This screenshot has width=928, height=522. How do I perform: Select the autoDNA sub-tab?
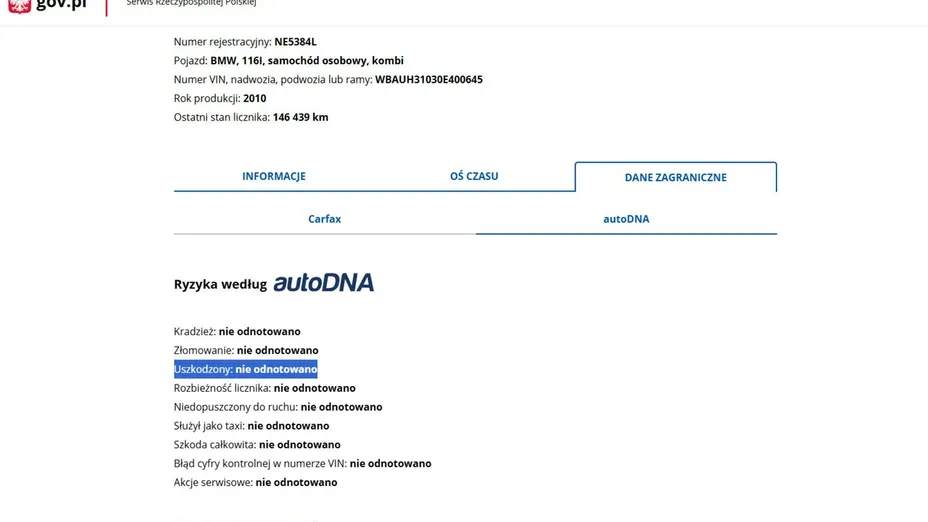tap(626, 219)
